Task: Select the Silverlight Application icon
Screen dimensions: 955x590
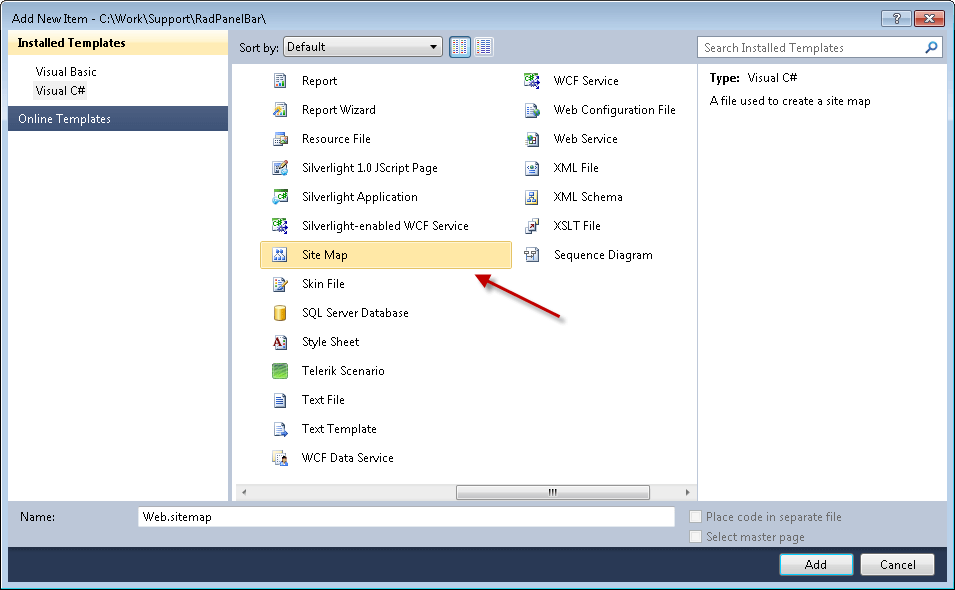Action: point(281,197)
